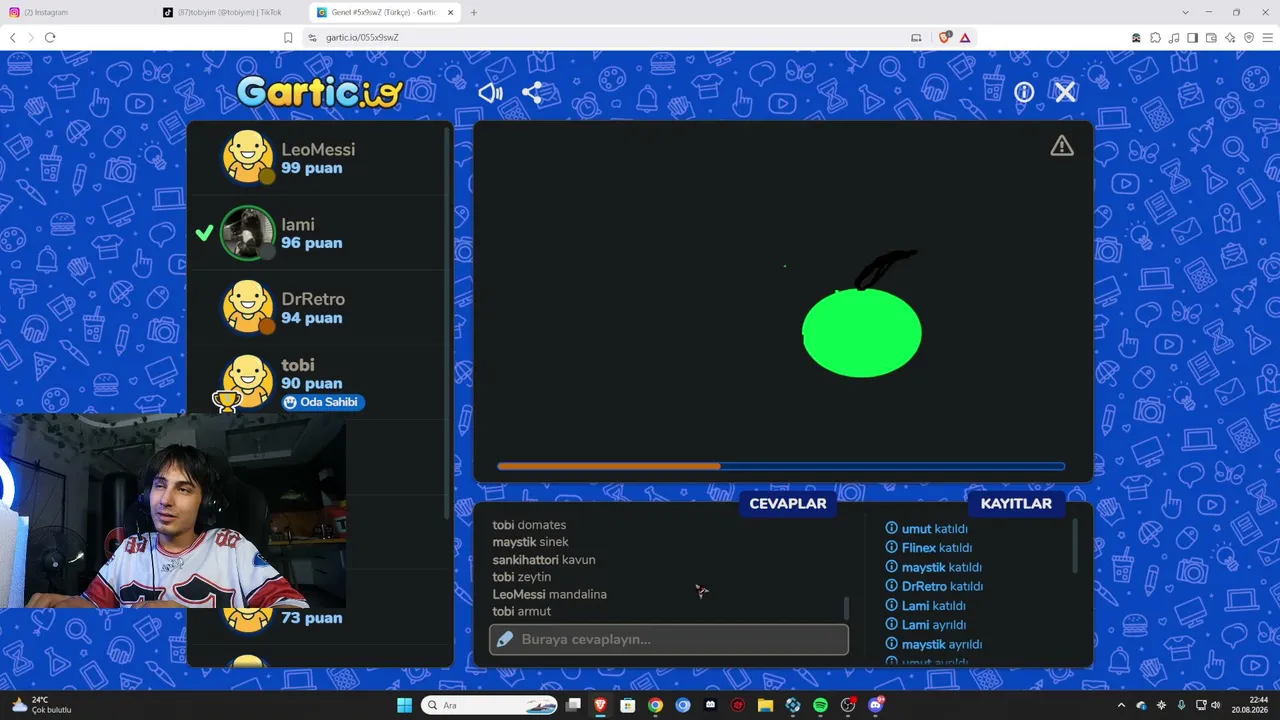Bookmark this page
This screenshot has height=720, width=1280.
(288, 37)
